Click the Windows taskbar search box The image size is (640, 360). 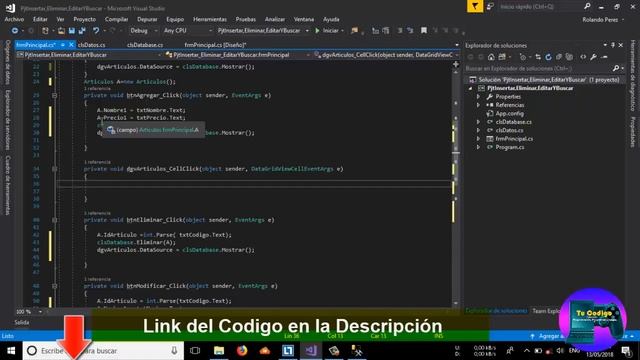coord(103,351)
